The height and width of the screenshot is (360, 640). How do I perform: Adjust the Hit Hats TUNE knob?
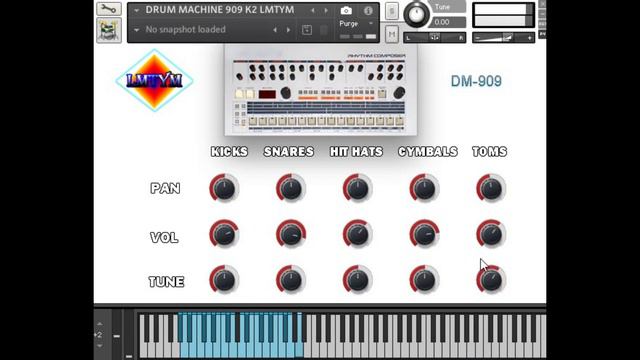click(x=358, y=280)
